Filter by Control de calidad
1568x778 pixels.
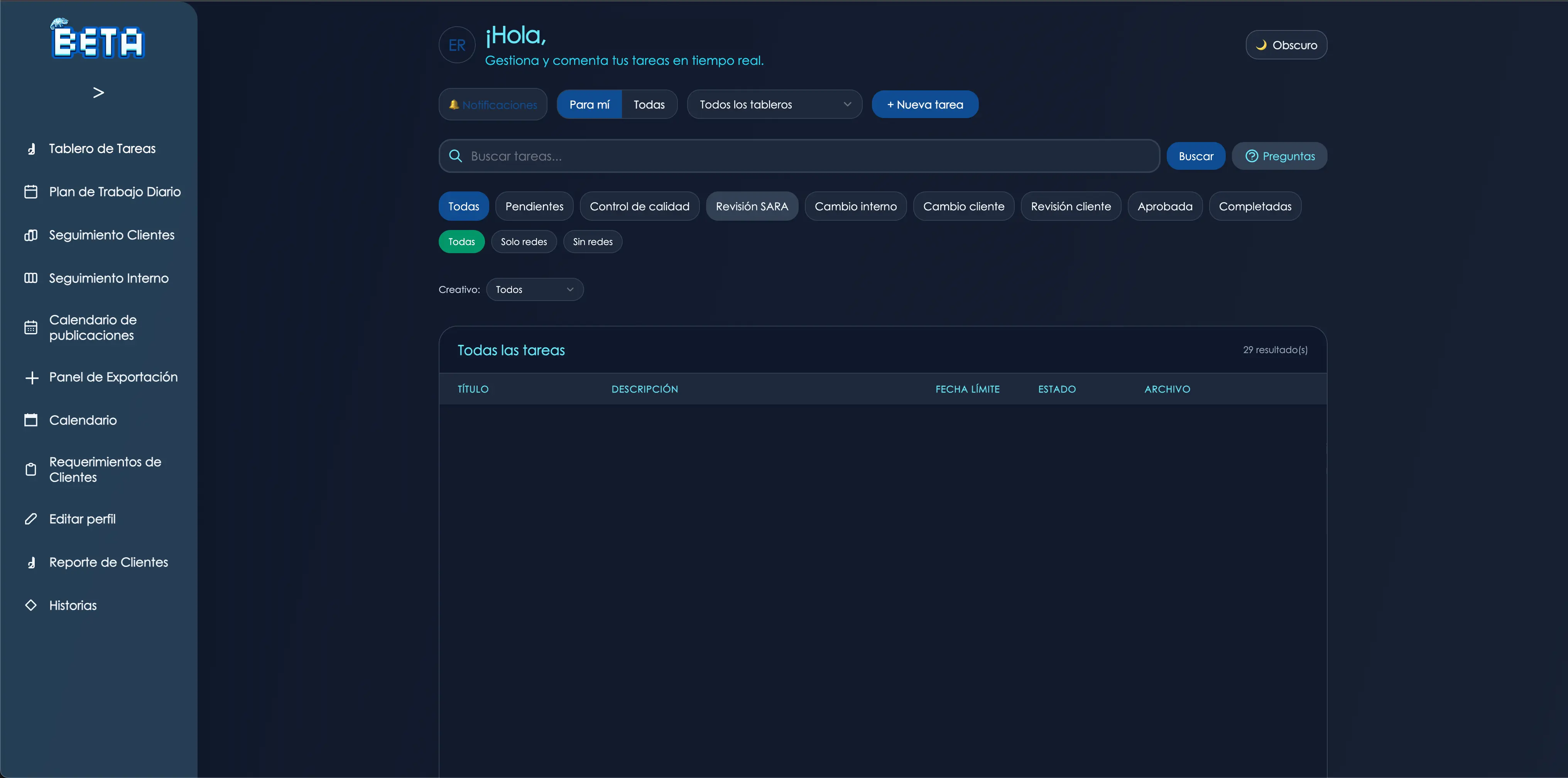[640, 206]
